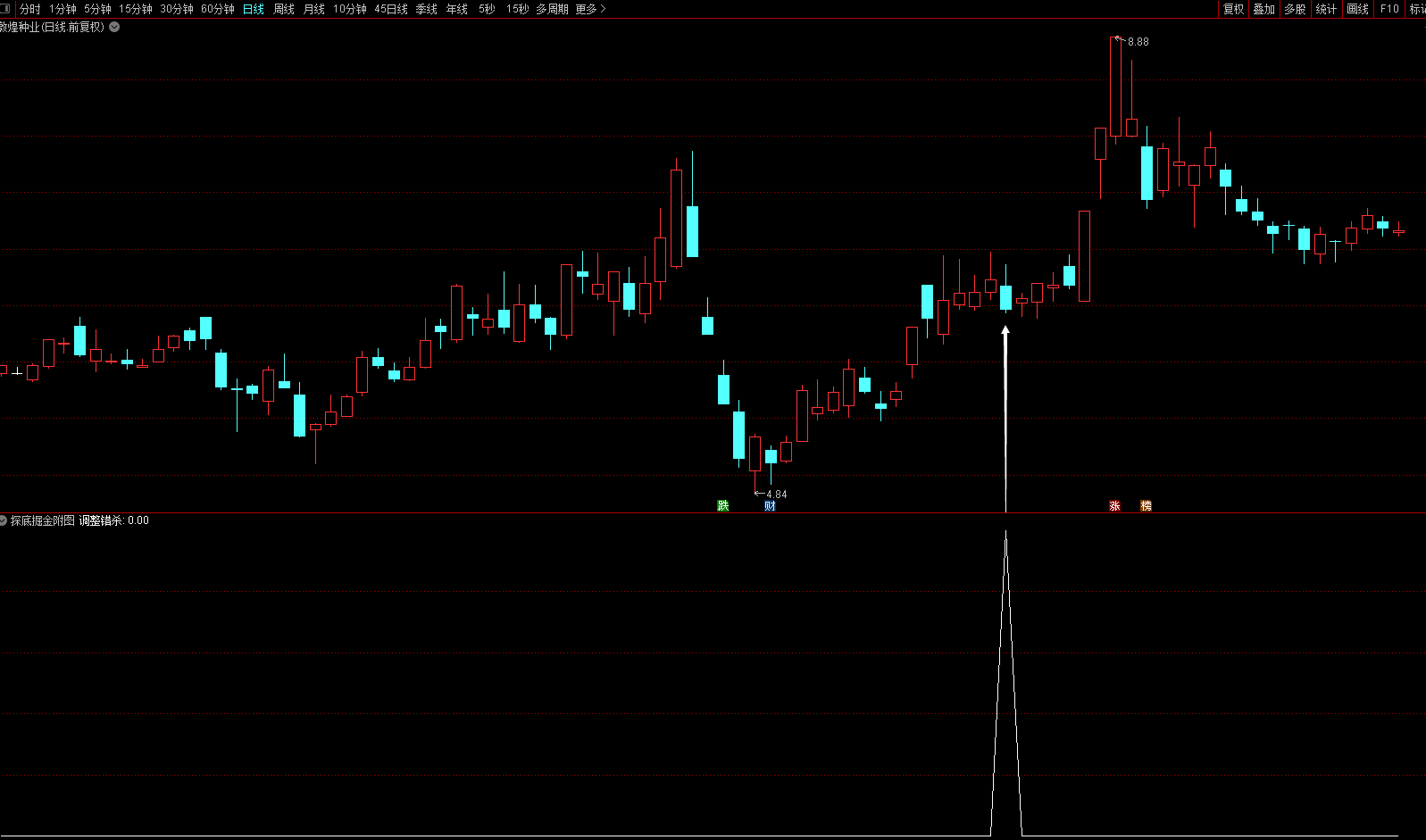
Task: Click the 复权 adjustment button
Action: click(x=1233, y=9)
